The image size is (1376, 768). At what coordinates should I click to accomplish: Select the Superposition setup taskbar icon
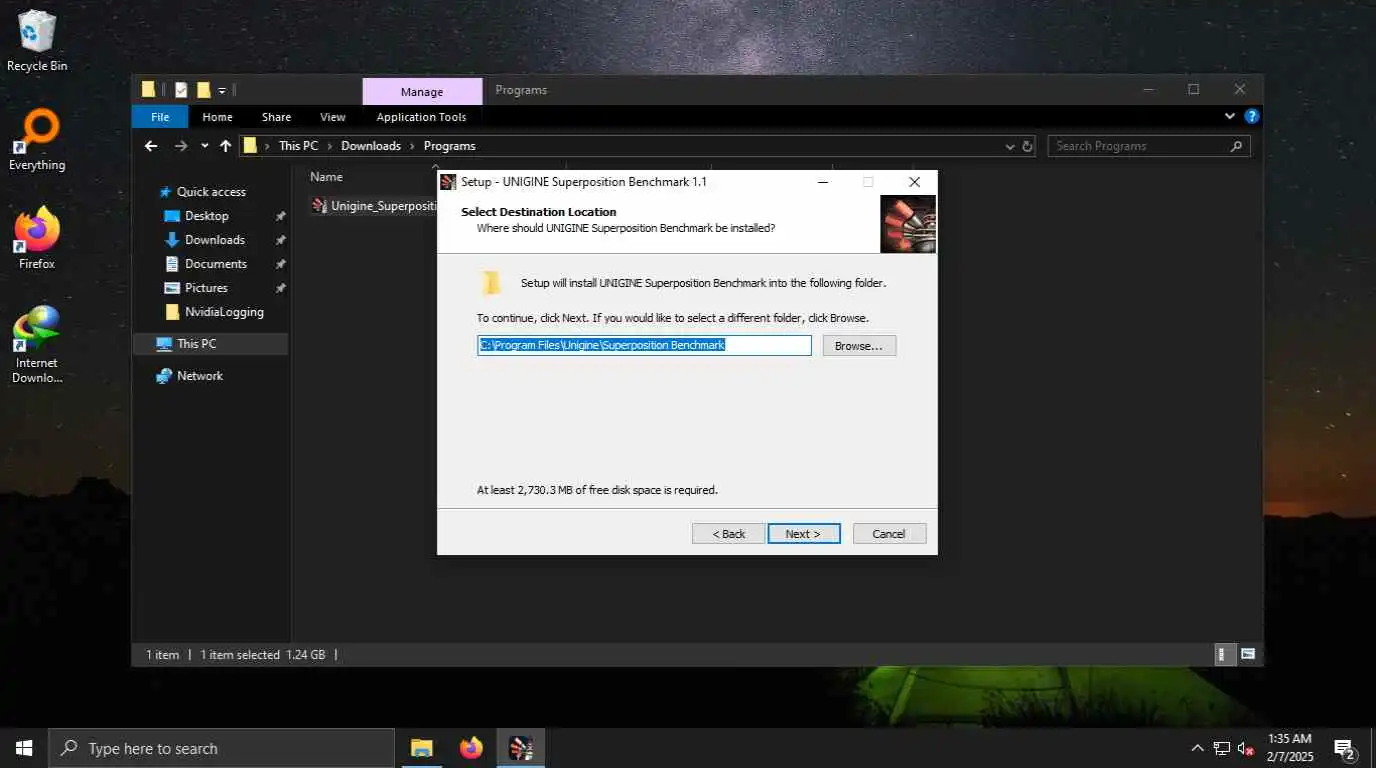click(520, 748)
